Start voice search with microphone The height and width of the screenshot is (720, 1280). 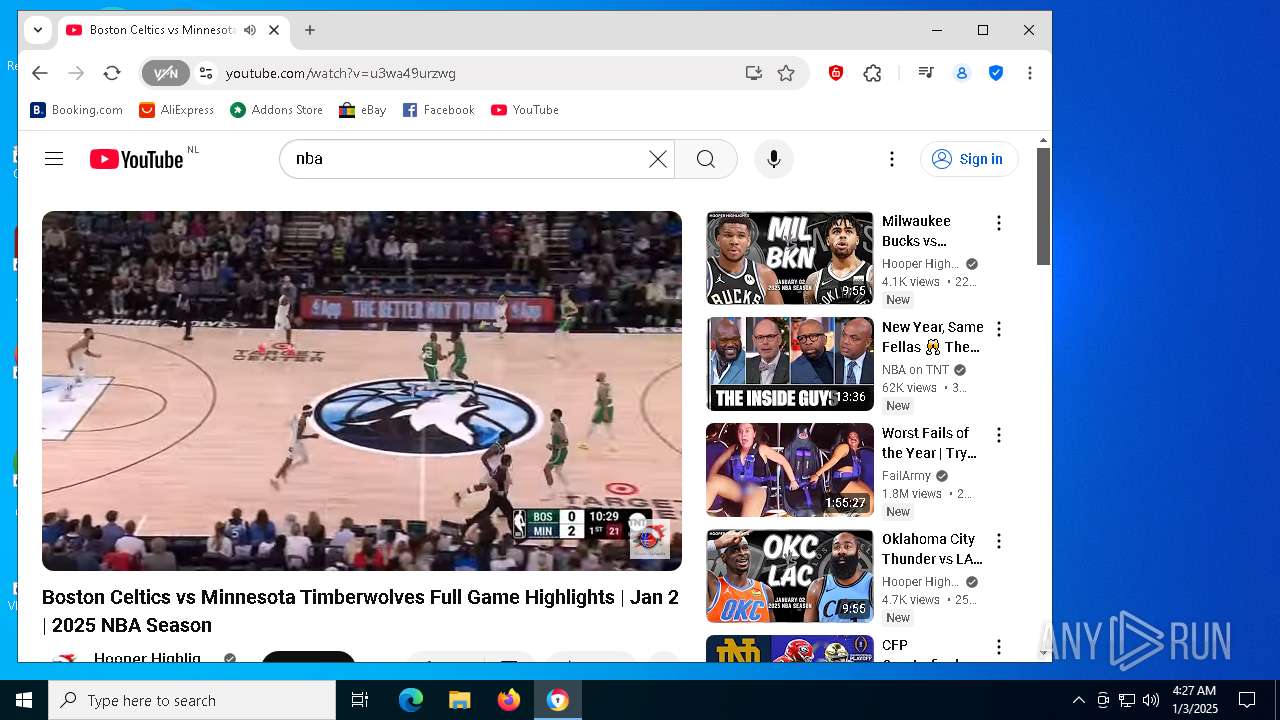click(773, 159)
